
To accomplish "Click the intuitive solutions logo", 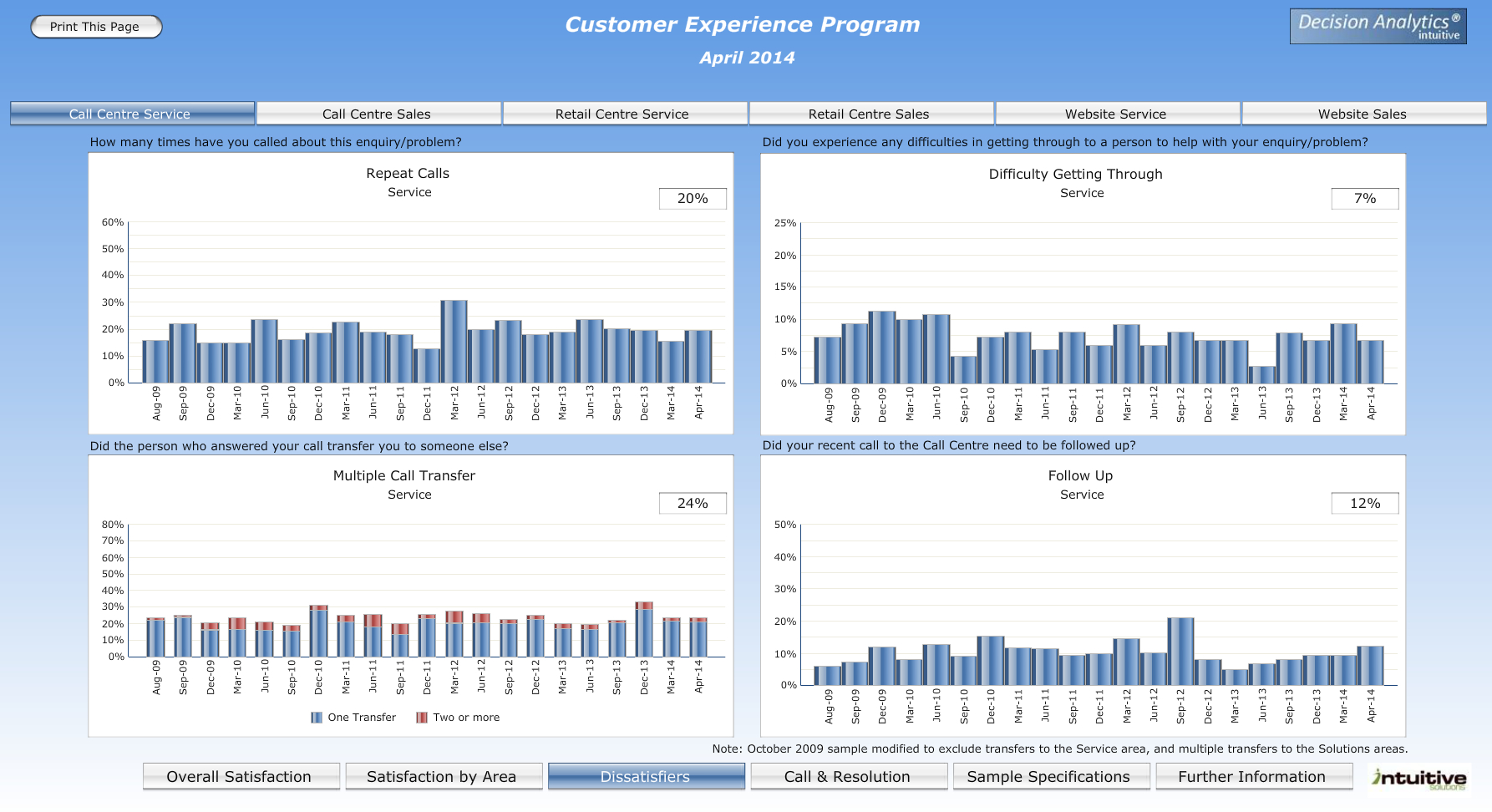I will (1418, 779).
